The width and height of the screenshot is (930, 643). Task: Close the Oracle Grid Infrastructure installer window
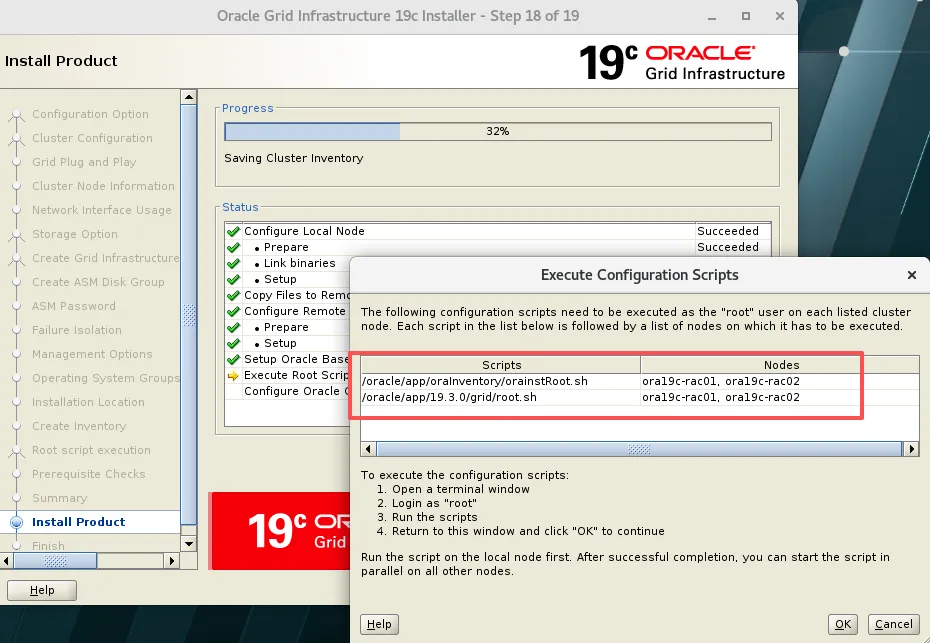(780, 17)
